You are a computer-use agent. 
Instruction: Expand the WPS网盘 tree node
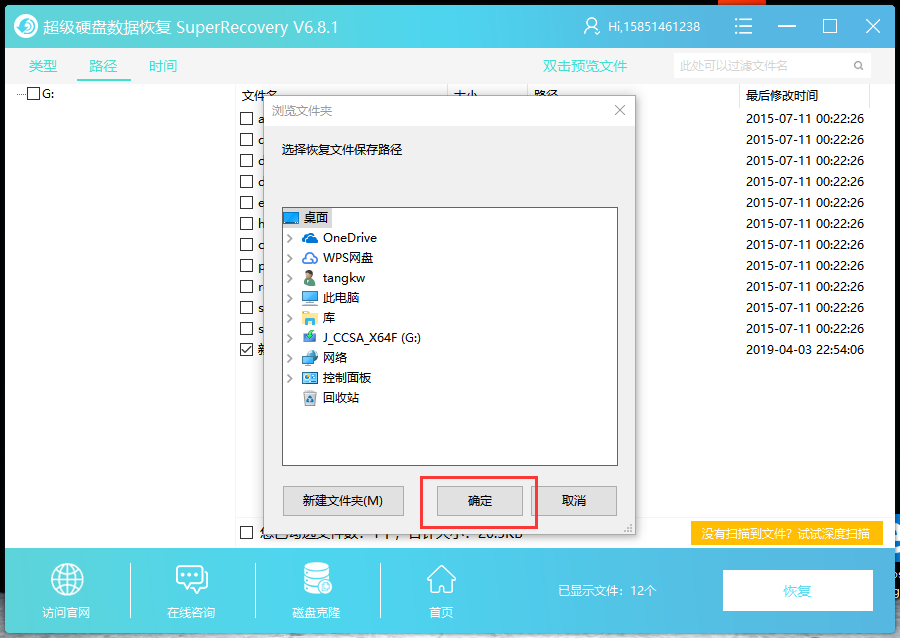click(x=290, y=258)
